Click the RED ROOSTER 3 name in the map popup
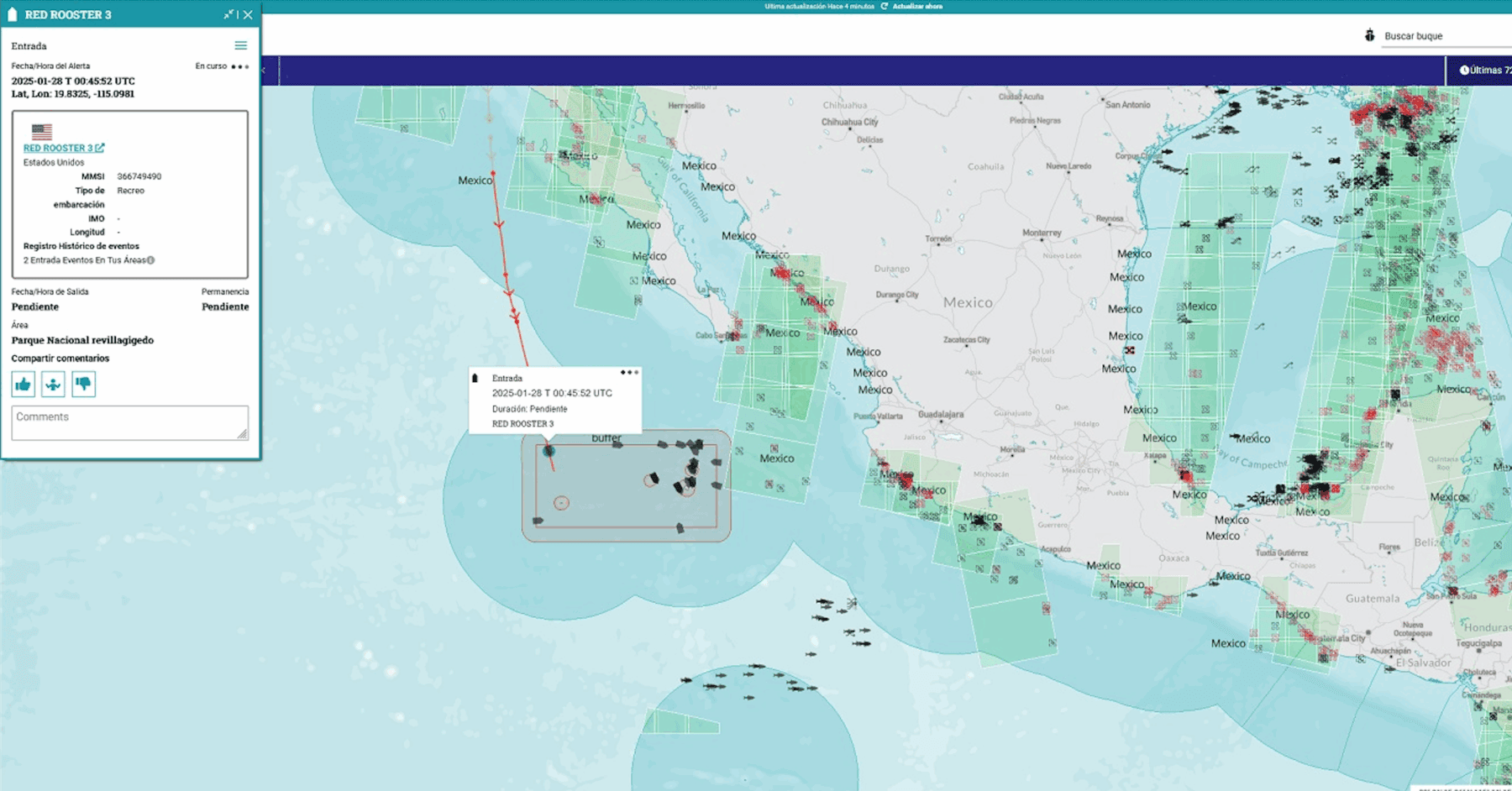This screenshot has height=791, width=1512. click(x=522, y=424)
